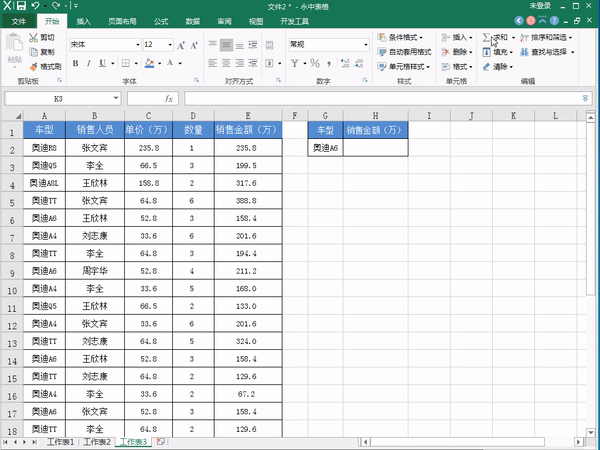Click the select-all corner triangle

(x=18, y=116)
